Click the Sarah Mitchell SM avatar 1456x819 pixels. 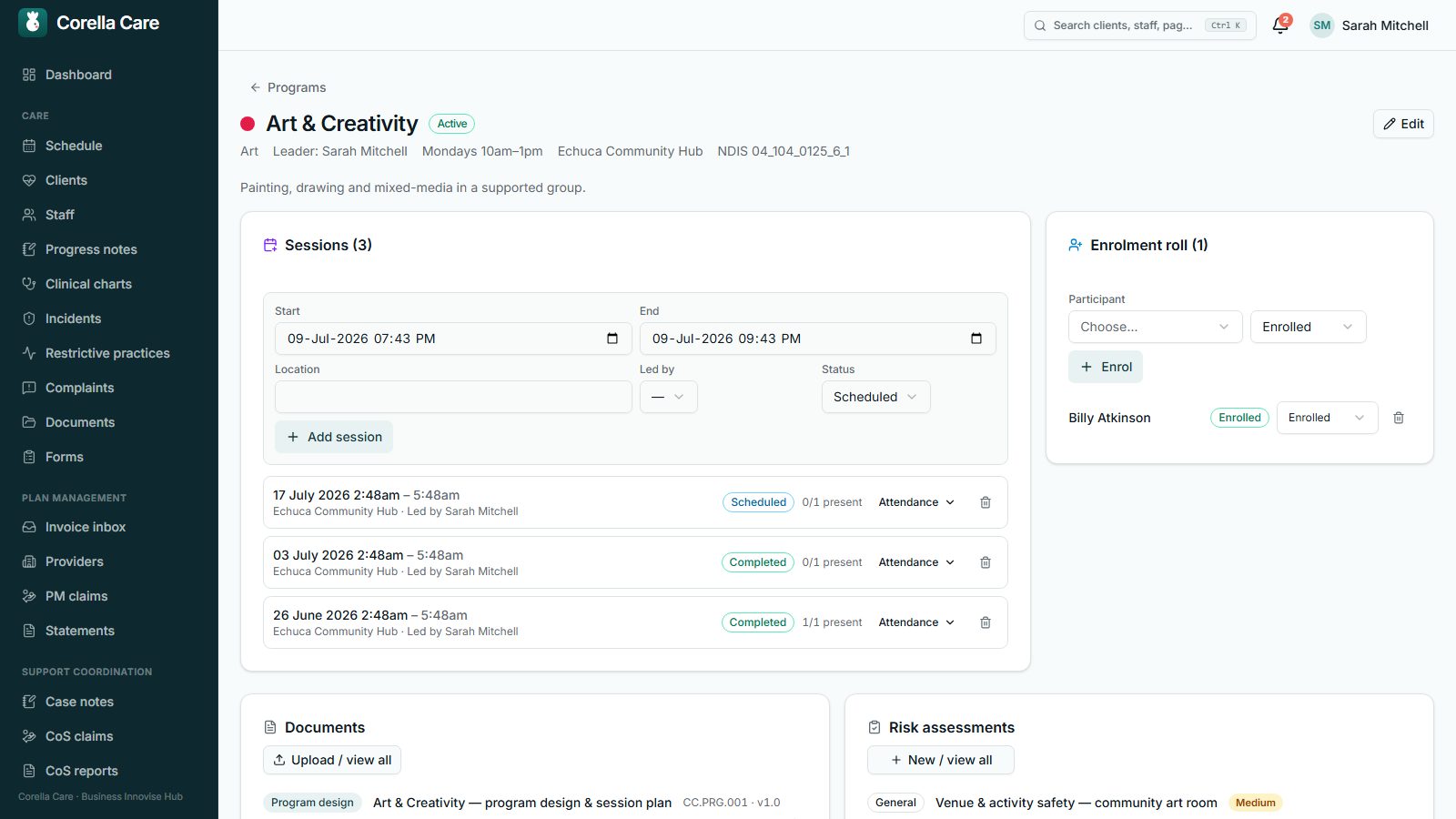[1322, 25]
